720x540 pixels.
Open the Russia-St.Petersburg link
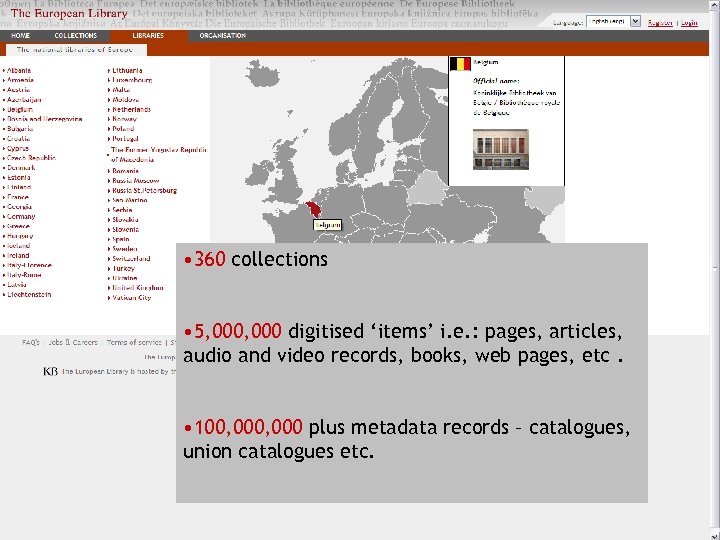(x=144, y=191)
